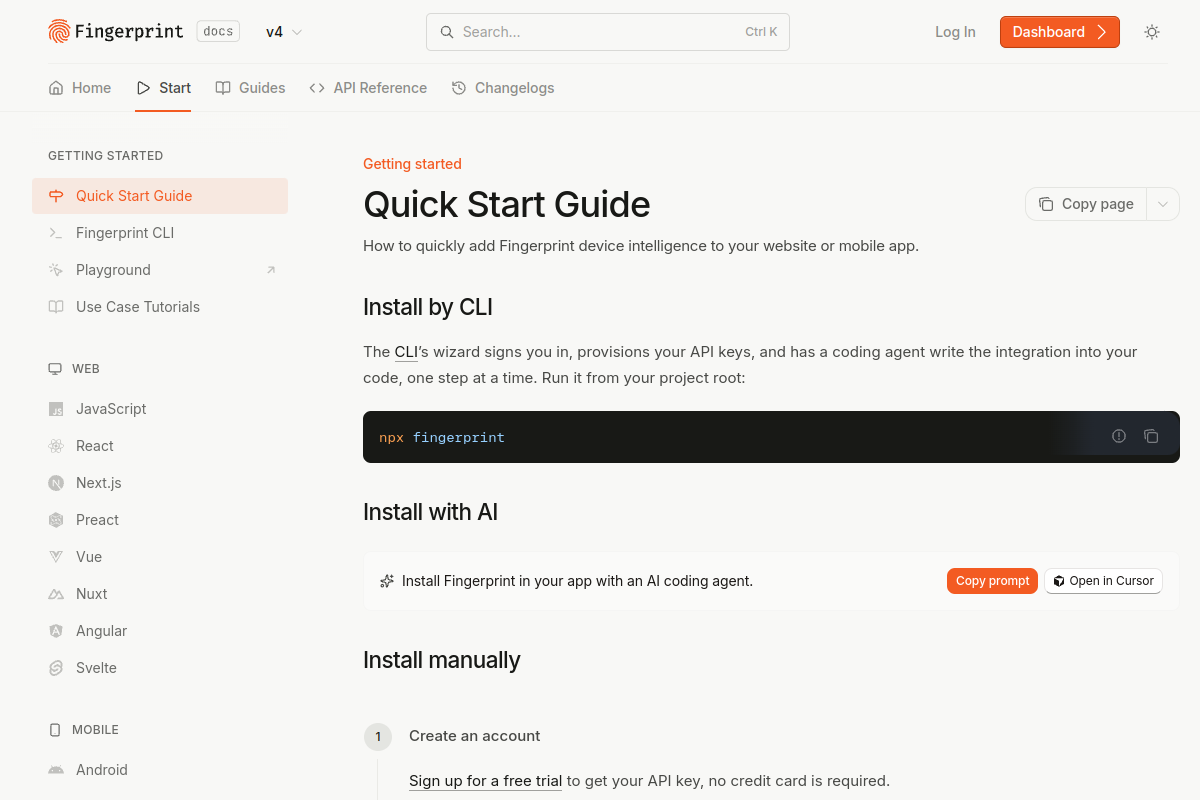The width and height of the screenshot is (1200, 800).
Task: Click the Fingerprint CLI terminal icon
Action: pos(56,233)
